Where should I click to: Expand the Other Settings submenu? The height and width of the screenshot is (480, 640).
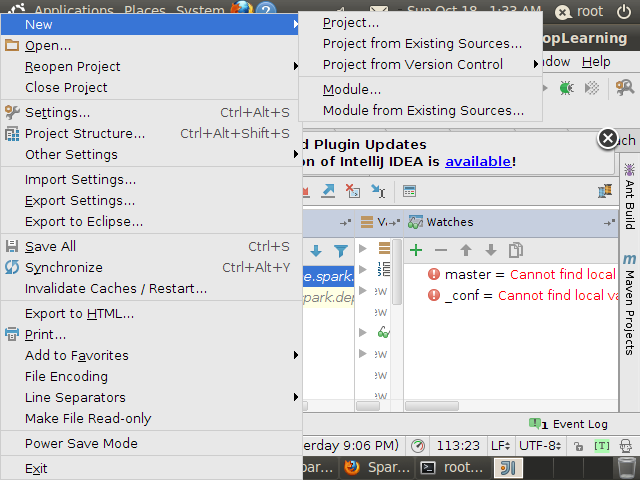151,154
